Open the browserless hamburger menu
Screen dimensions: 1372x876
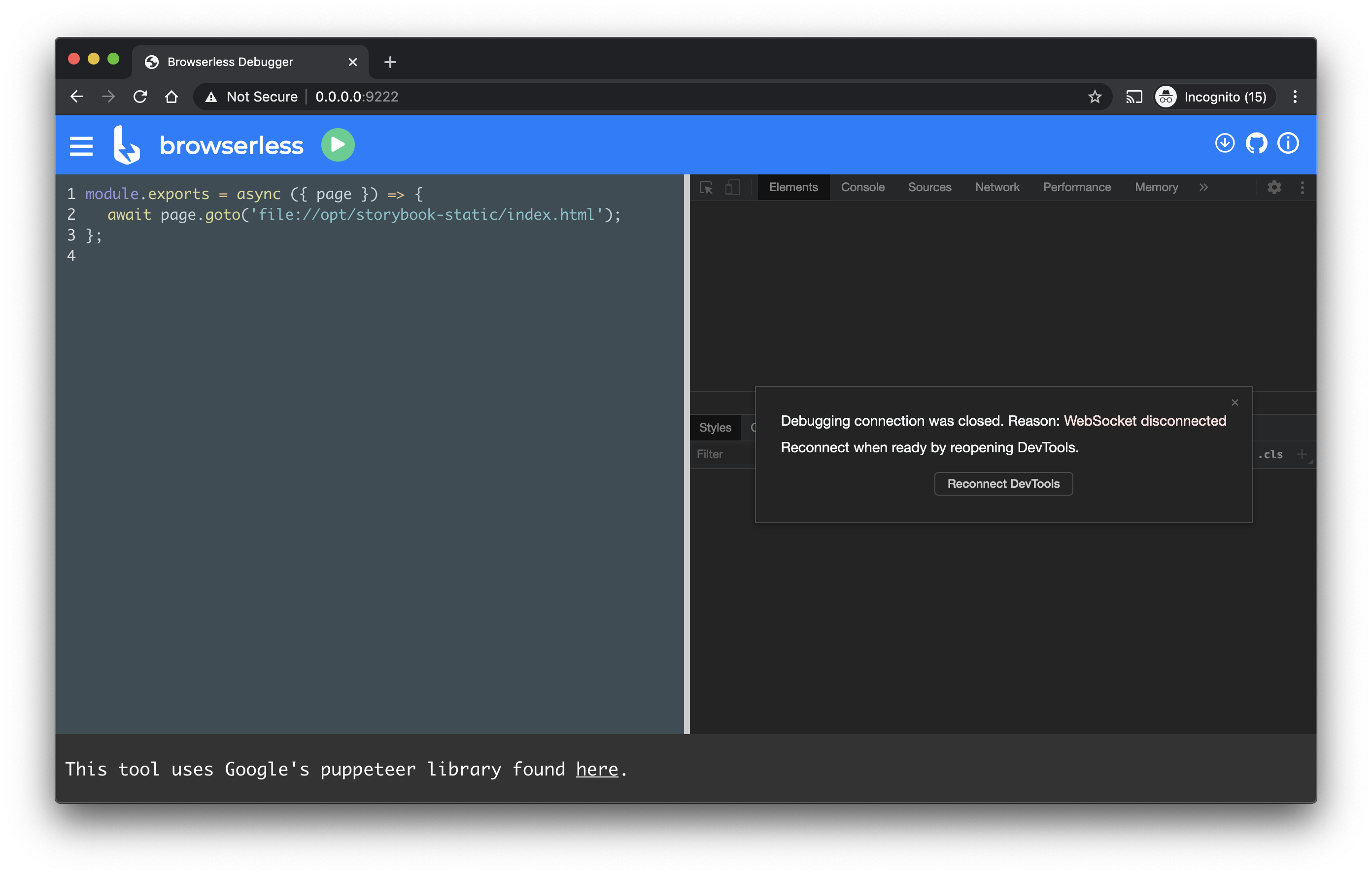tap(81, 146)
